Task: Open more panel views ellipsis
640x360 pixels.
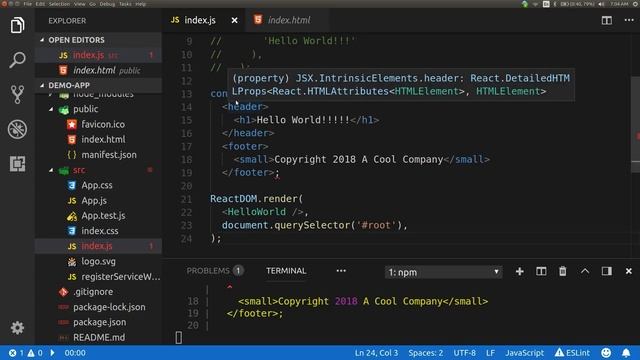Action: pos(341,271)
